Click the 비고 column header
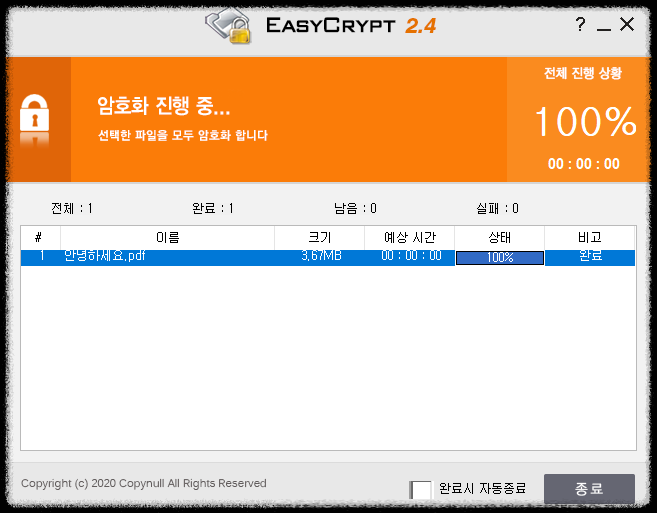Screen dimensions: 657x513 click(590, 238)
